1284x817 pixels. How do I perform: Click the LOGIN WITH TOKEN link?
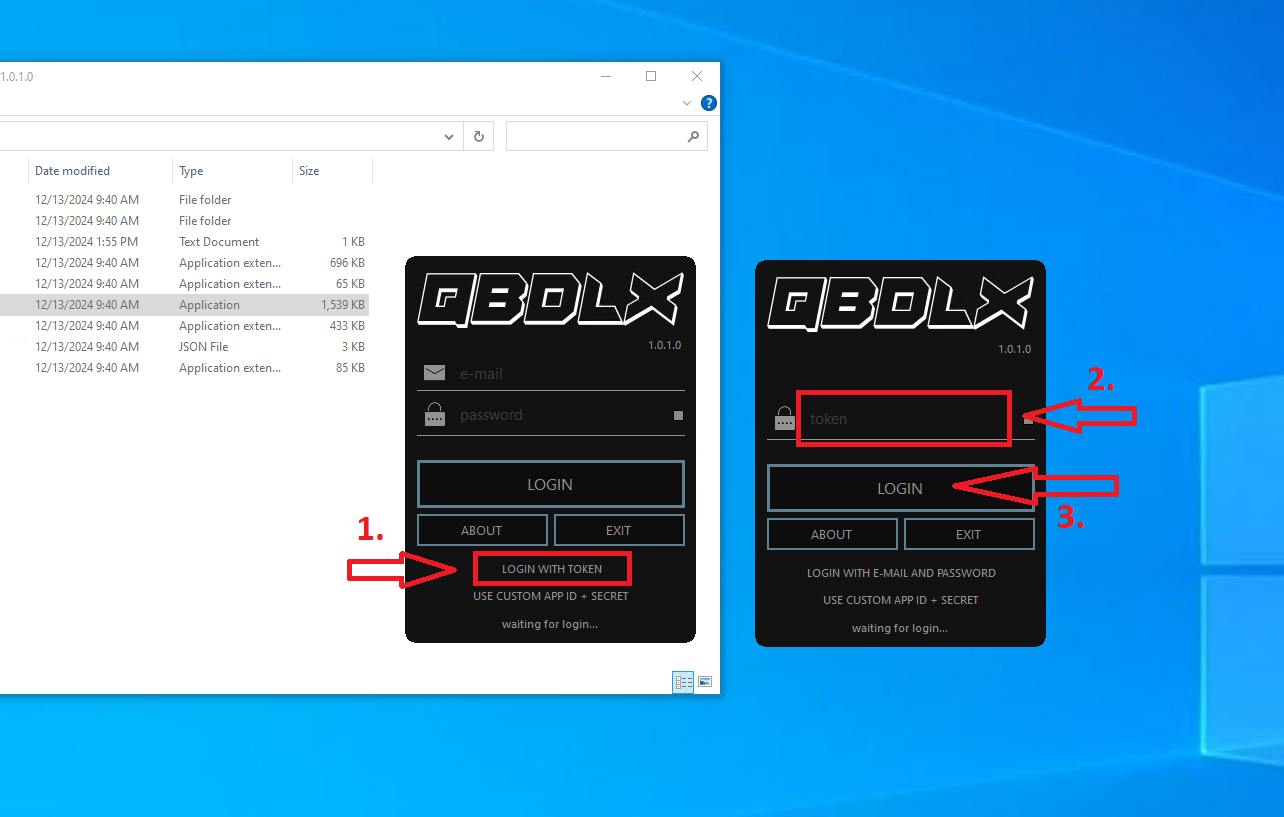552,569
